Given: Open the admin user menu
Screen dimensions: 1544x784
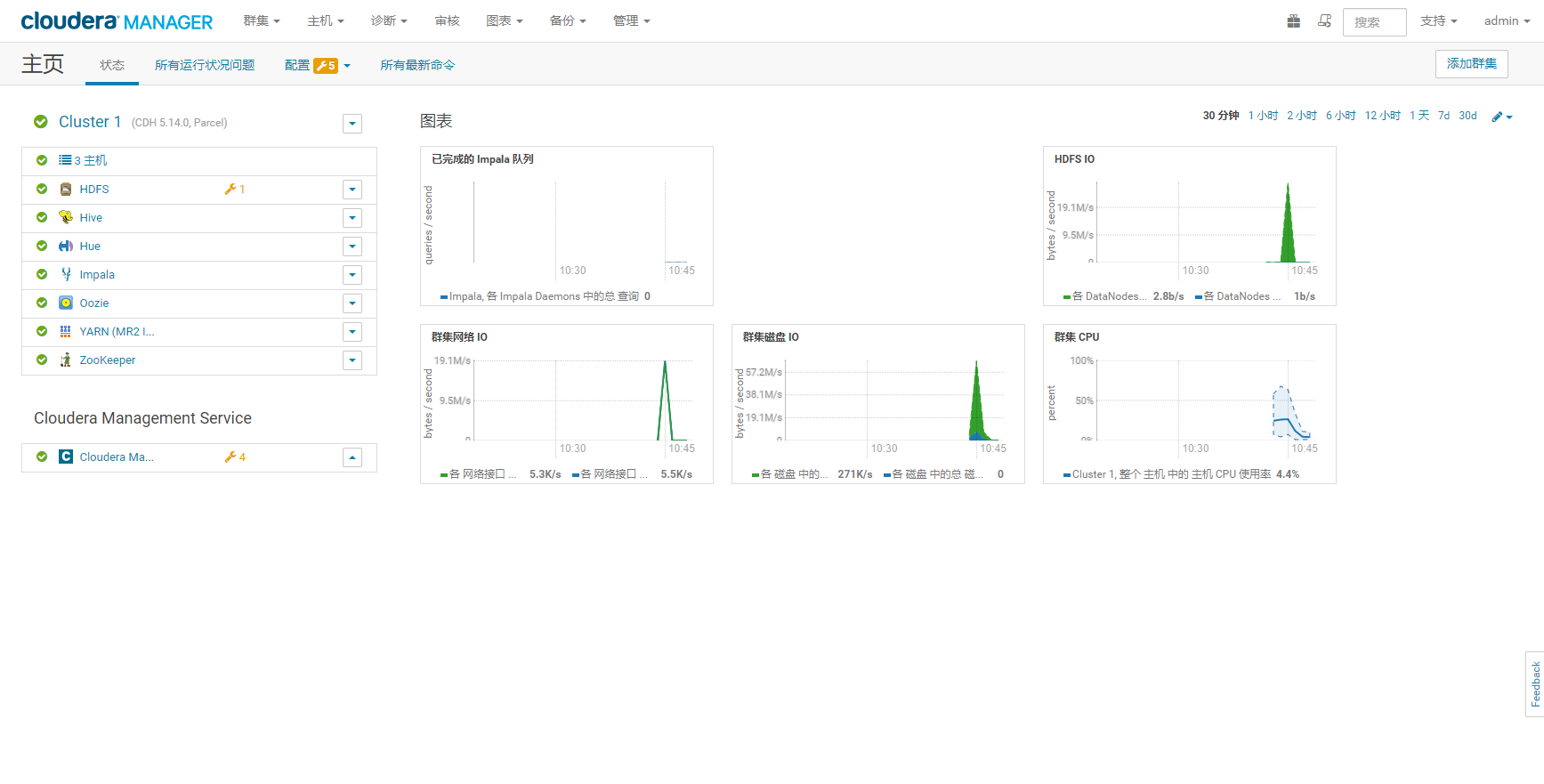Looking at the screenshot, I should 1507,20.
